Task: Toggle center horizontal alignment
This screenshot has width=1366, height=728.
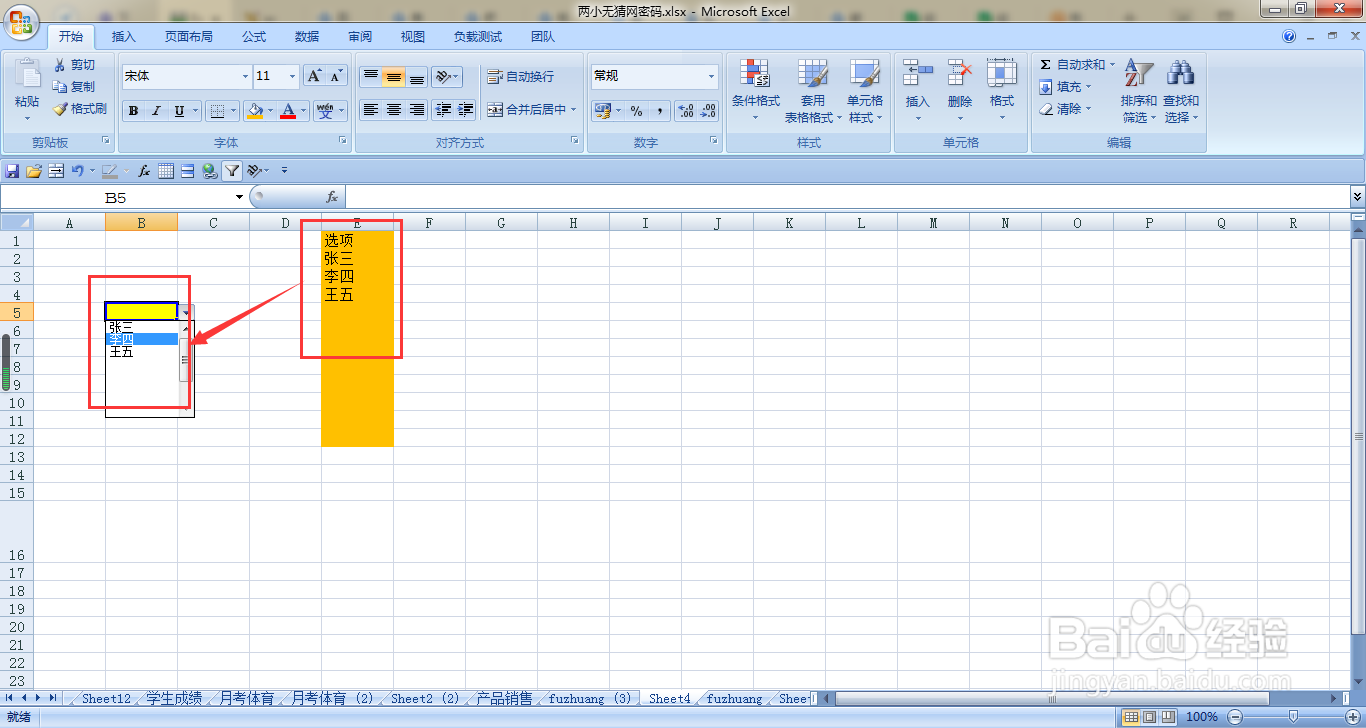Action: 393,110
